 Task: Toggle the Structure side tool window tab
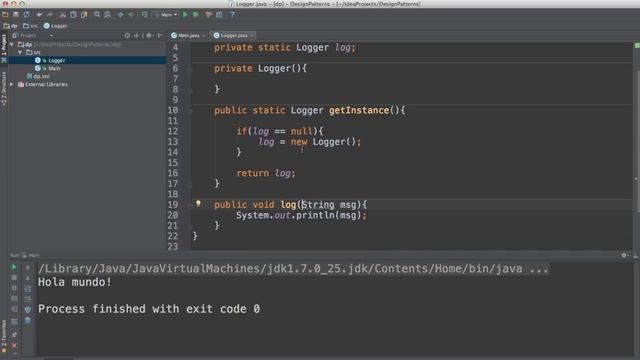click(4, 89)
